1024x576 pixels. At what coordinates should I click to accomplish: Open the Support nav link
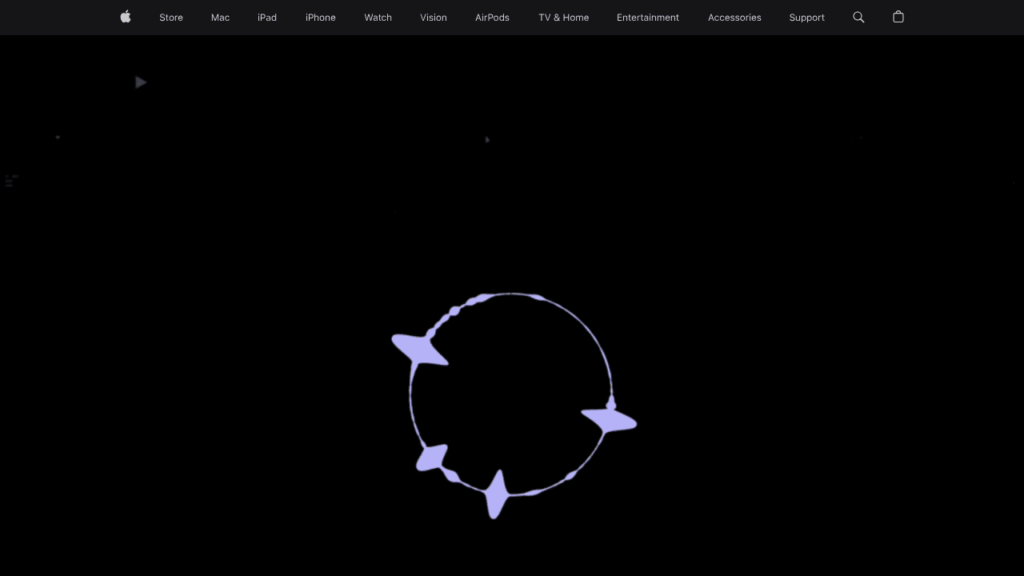coord(807,18)
